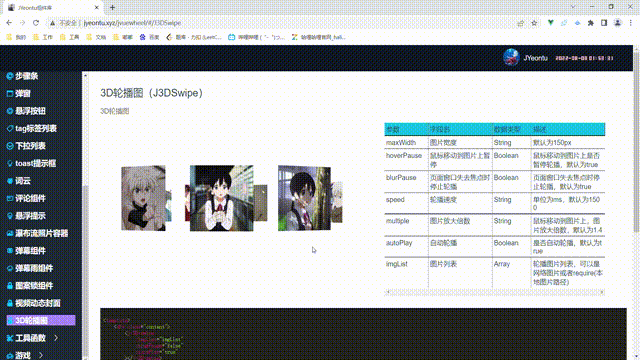
Task: Click the JYeontu globe avatar
Action: click(511, 58)
